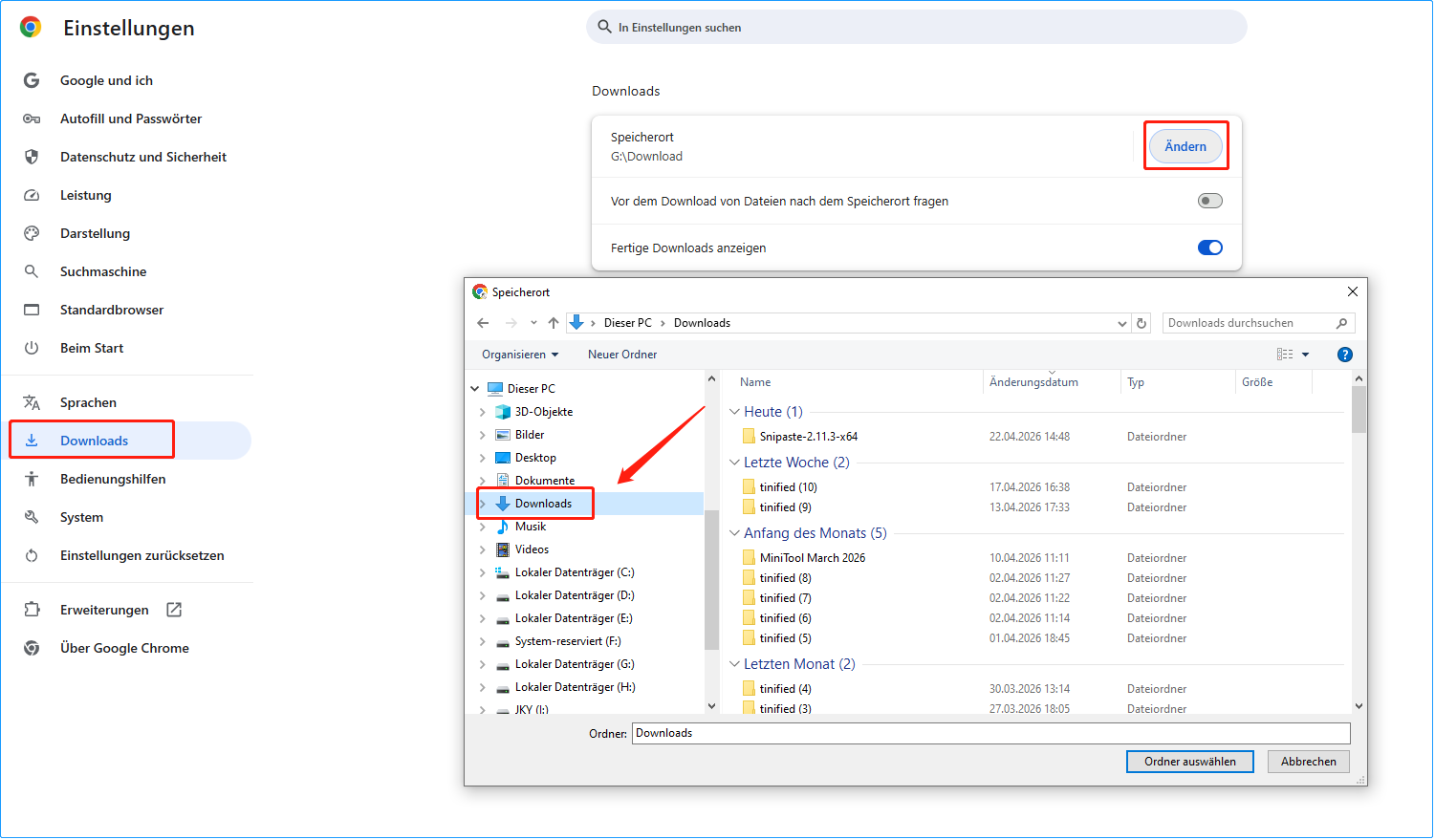This screenshot has height=840, width=1435.
Task: Open the address bar history dropdown
Action: pyautogui.click(x=1122, y=323)
